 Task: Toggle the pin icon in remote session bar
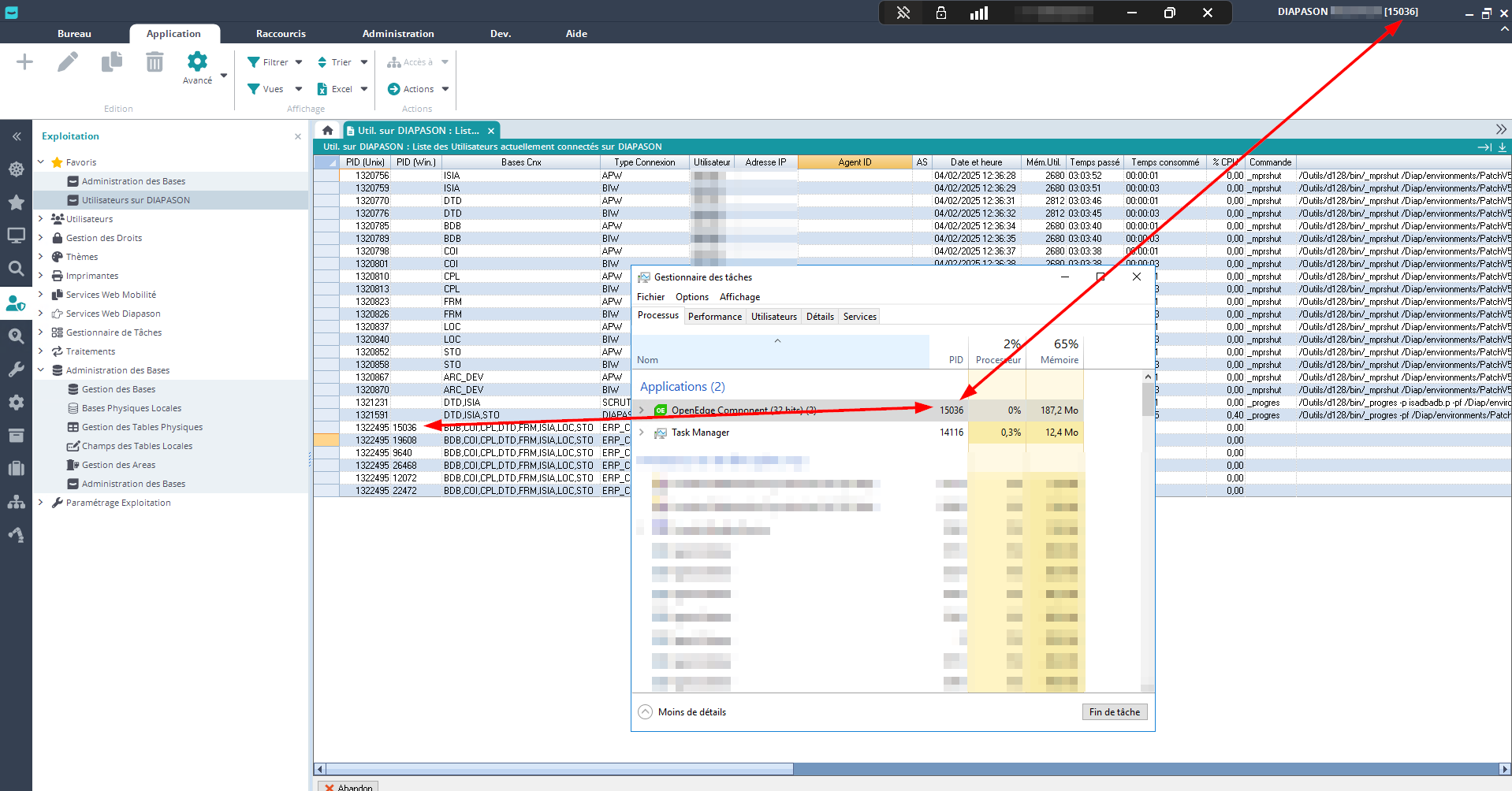click(903, 13)
